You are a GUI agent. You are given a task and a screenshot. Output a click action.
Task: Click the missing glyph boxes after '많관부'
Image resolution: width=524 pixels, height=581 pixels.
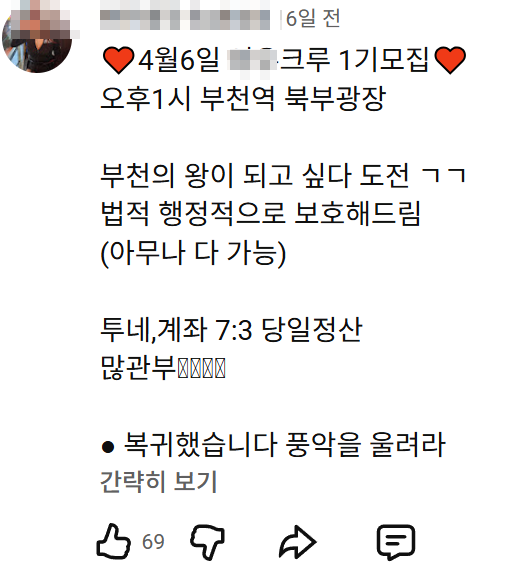pyautogui.click(x=202, y=368)
